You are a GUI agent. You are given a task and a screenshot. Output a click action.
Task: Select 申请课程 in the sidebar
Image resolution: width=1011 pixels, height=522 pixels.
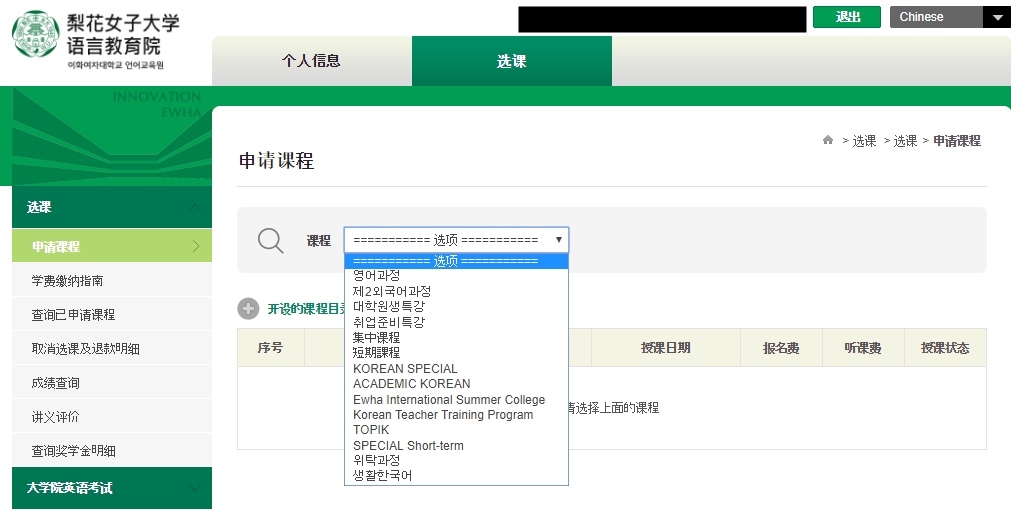tap(112, 246)
